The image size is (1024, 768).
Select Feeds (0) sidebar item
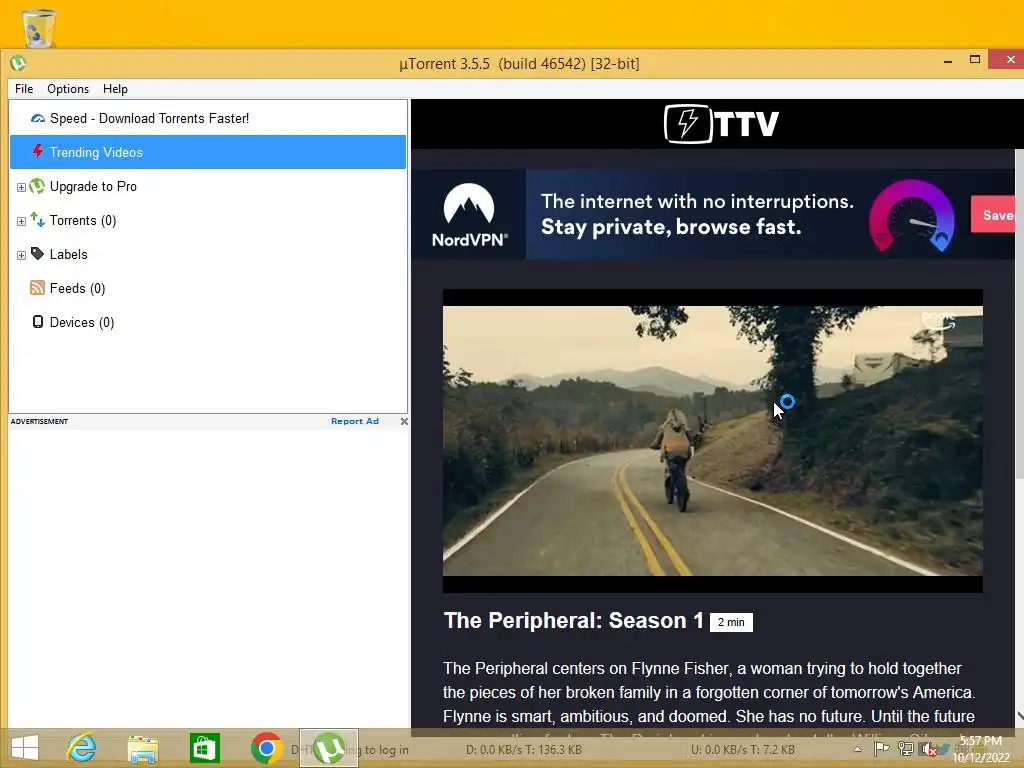[x=208, y=288]
